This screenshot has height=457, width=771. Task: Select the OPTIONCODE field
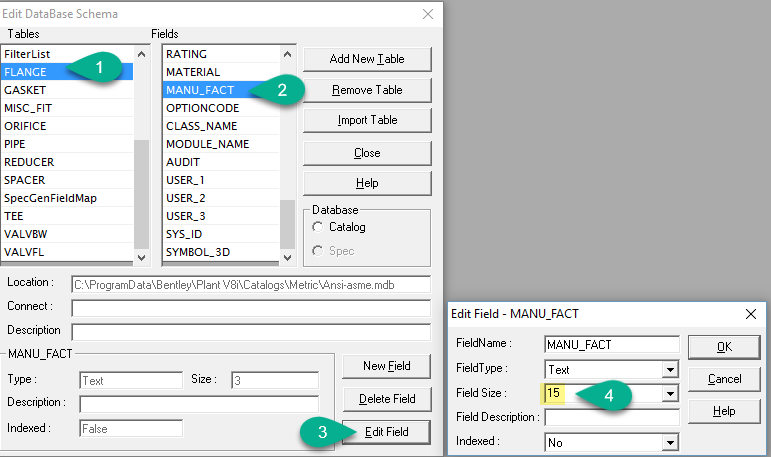click(221, 108)
